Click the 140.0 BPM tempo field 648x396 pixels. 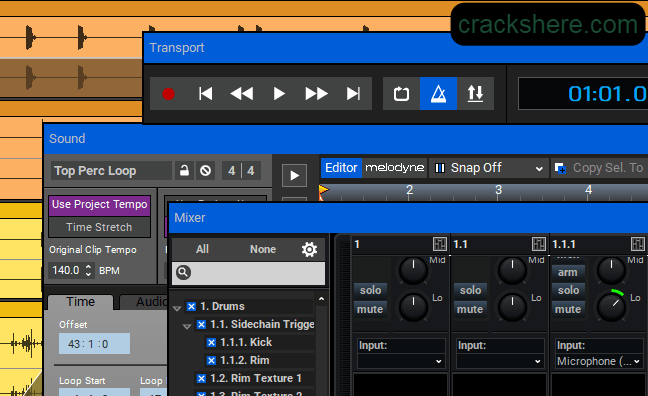[x=66, y=270]
